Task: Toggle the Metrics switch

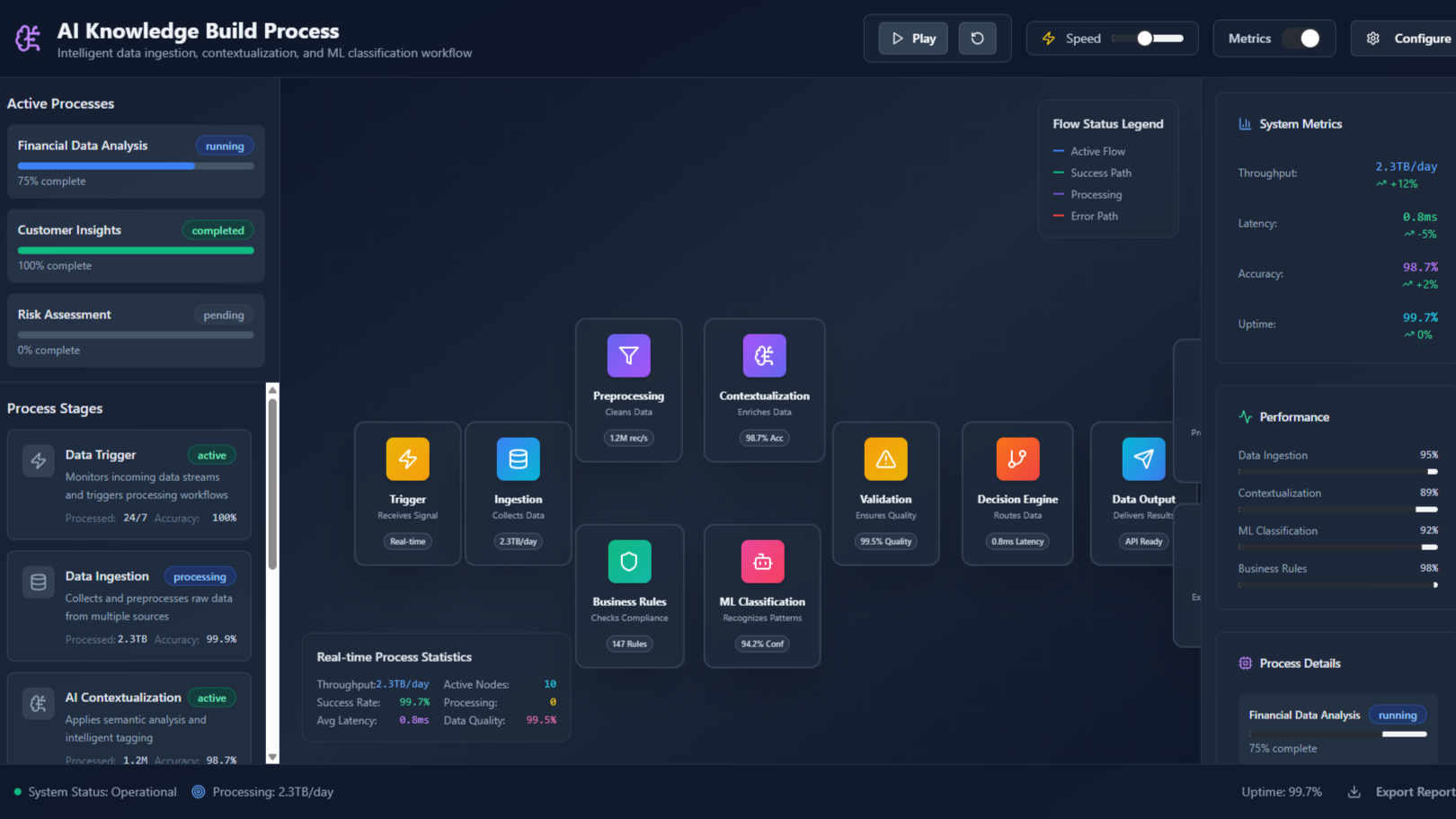Action: coord(1301,39)
